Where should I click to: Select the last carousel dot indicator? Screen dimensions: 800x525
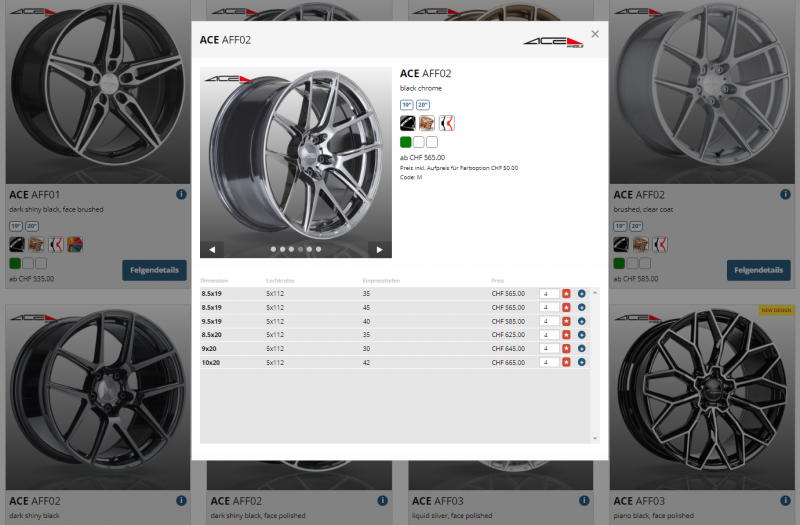pos(318,249)
